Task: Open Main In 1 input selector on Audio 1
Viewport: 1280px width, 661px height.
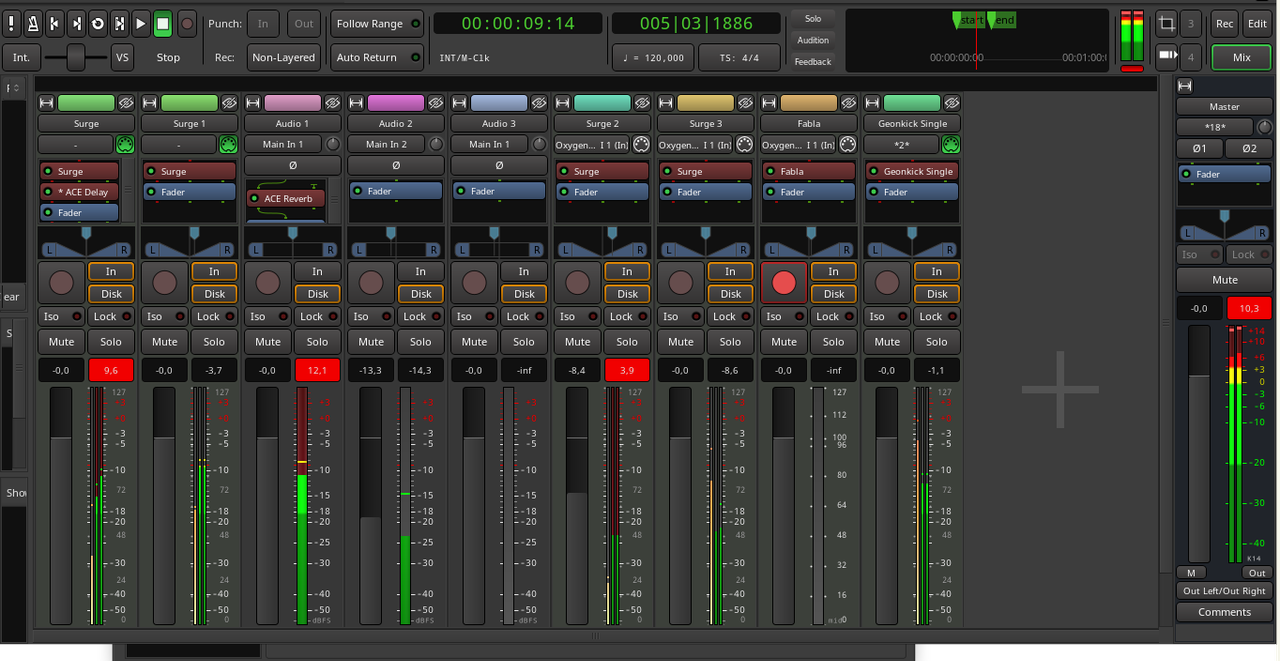Action: (282, 144)
